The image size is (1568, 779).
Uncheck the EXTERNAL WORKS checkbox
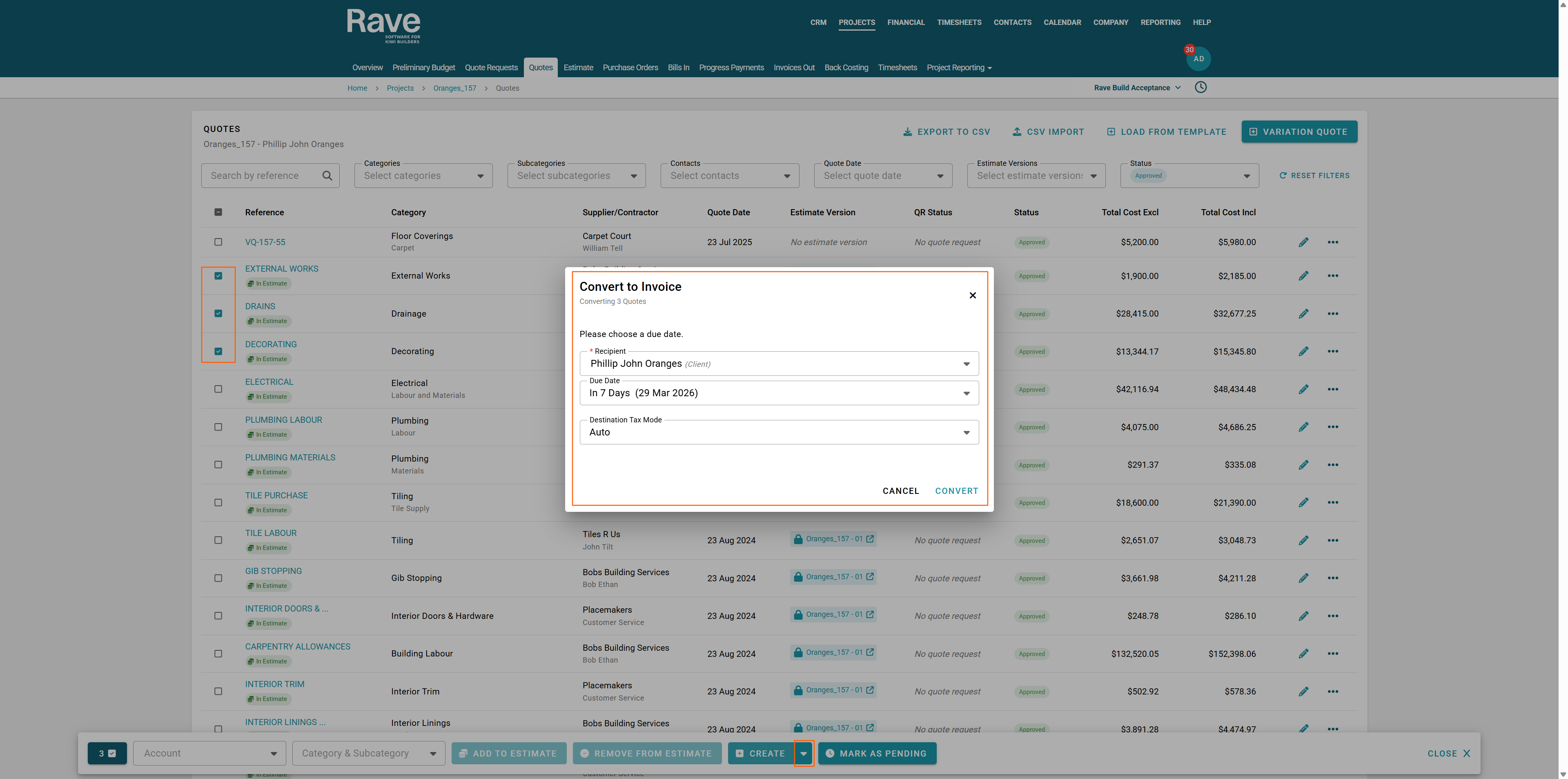218,276
